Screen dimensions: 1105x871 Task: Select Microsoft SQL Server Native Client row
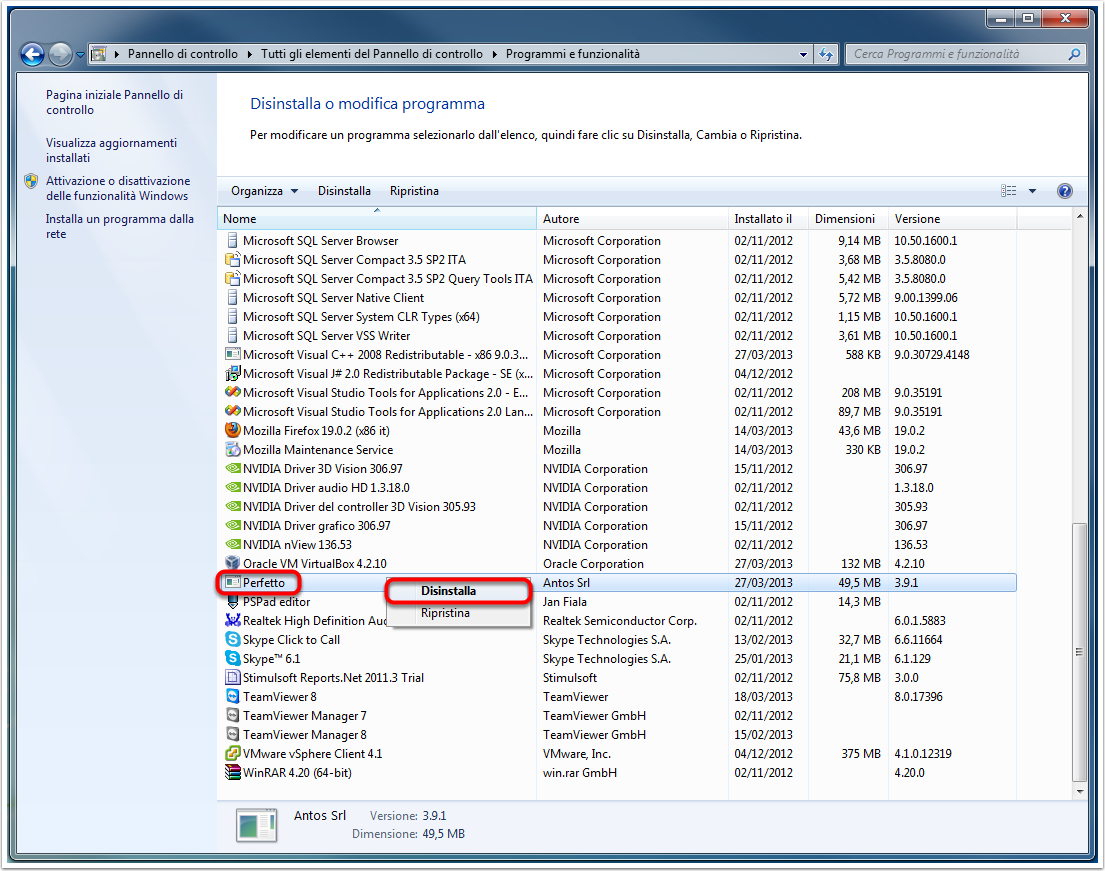[617, 297]
